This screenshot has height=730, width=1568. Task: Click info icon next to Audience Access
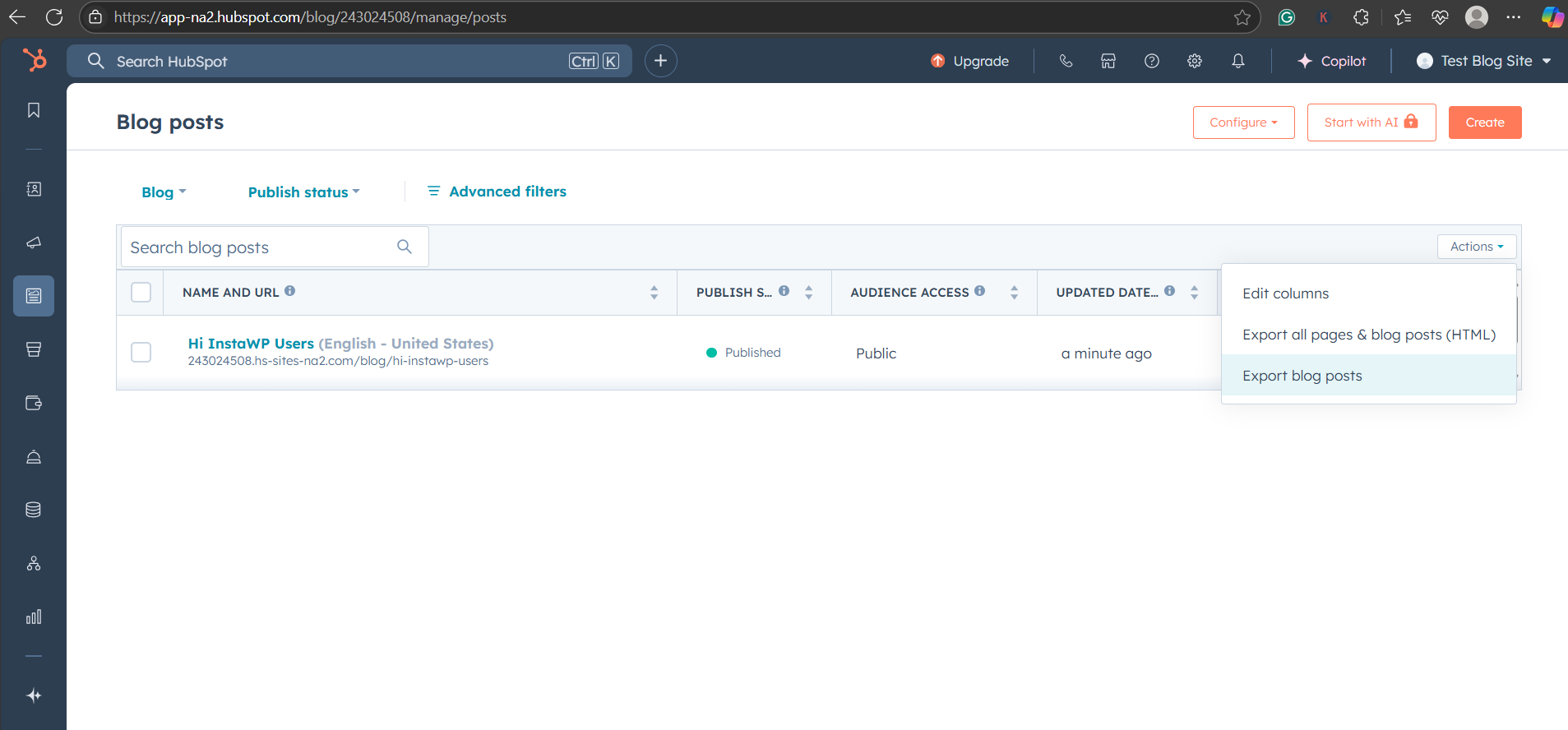pyautogui.click(x=979, y=291)
